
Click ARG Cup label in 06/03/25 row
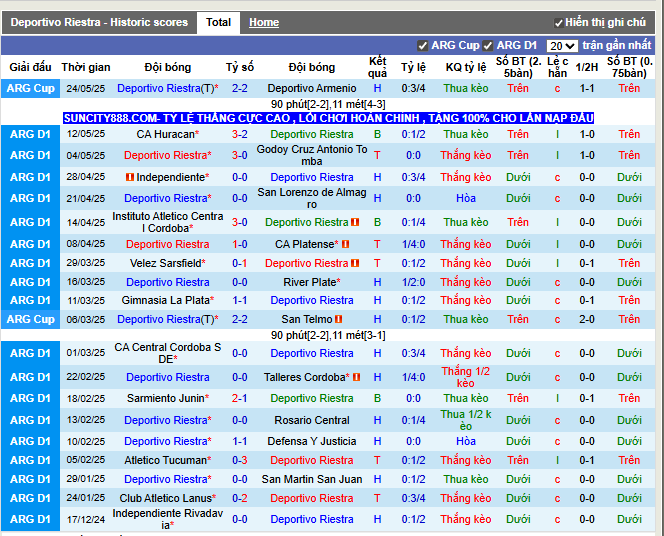(30, 319)
